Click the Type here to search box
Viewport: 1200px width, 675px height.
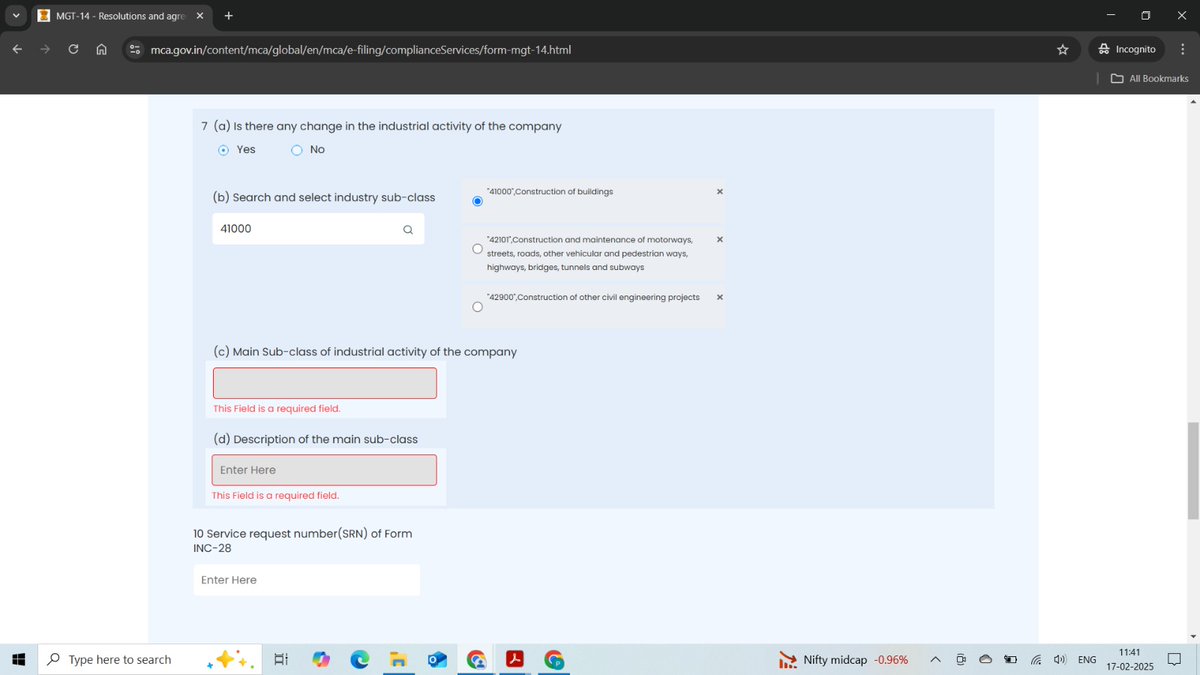click(x=151, y=660)
